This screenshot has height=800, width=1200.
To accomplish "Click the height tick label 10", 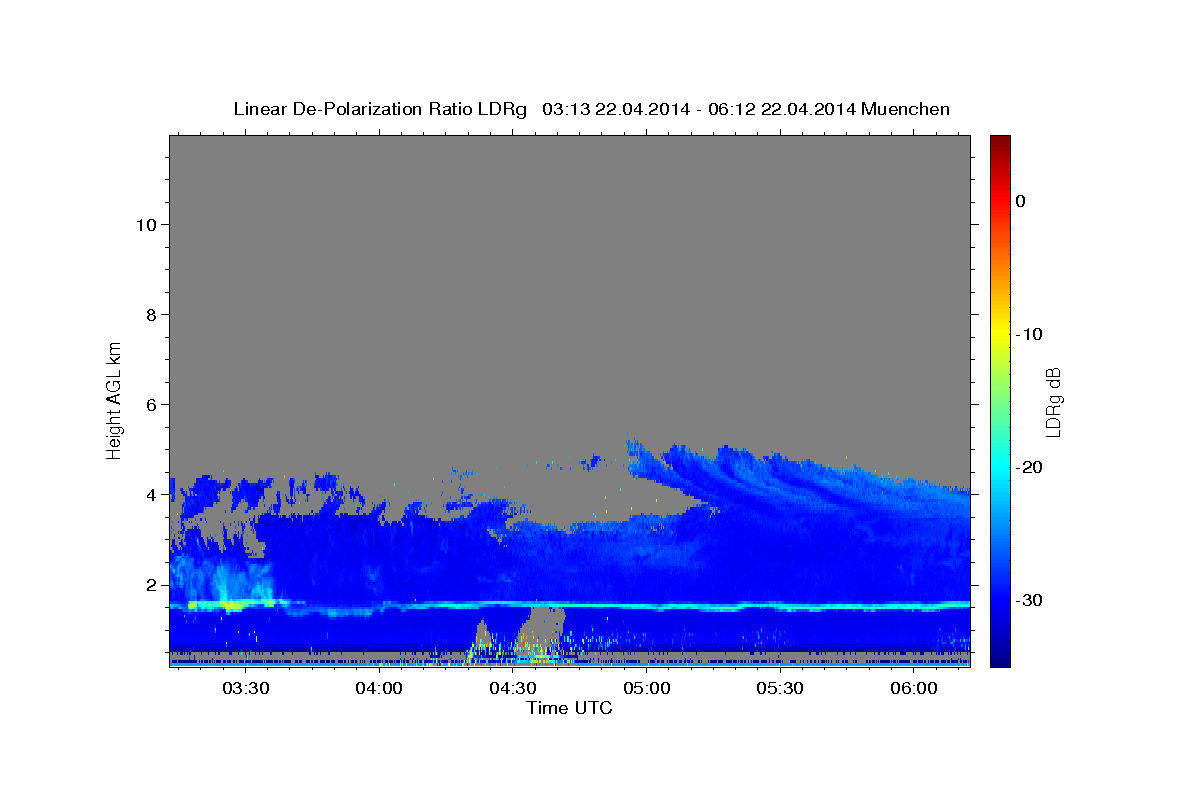I will 145,224.
